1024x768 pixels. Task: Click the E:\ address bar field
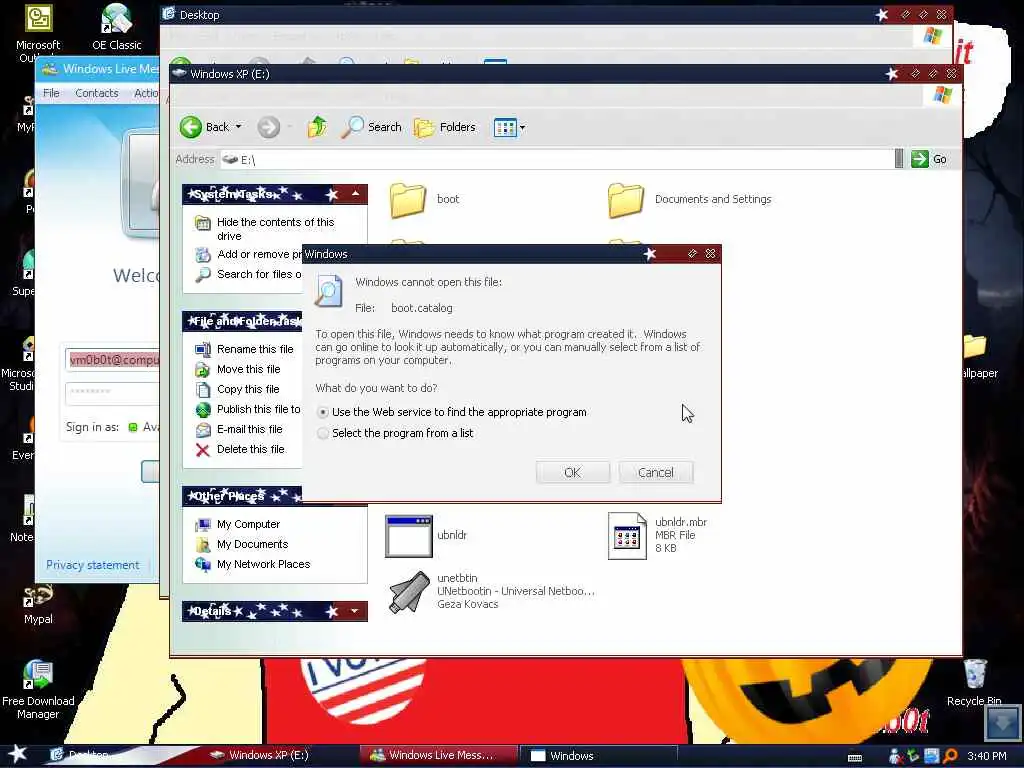557,159
